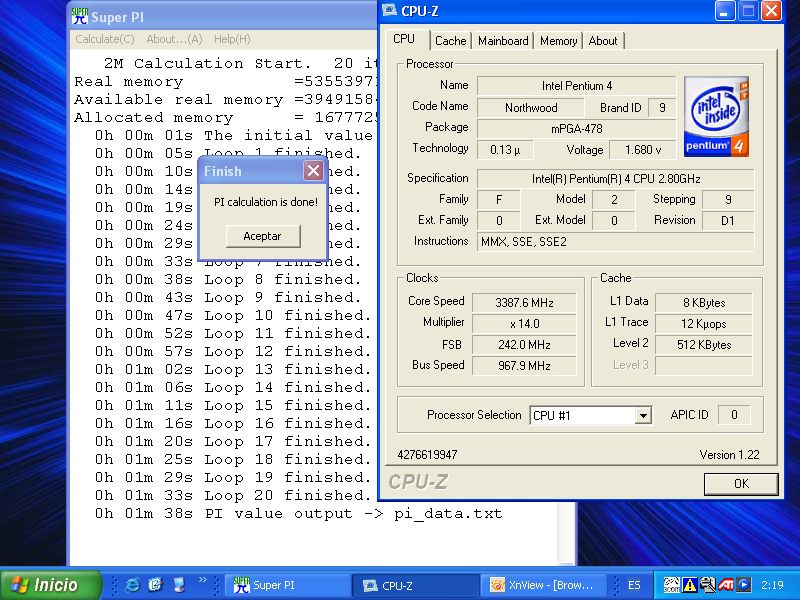Click the Intel Pentium 4 logo
Screen dimensions: 800x600
pyautogui.click(x=717, y=117)
